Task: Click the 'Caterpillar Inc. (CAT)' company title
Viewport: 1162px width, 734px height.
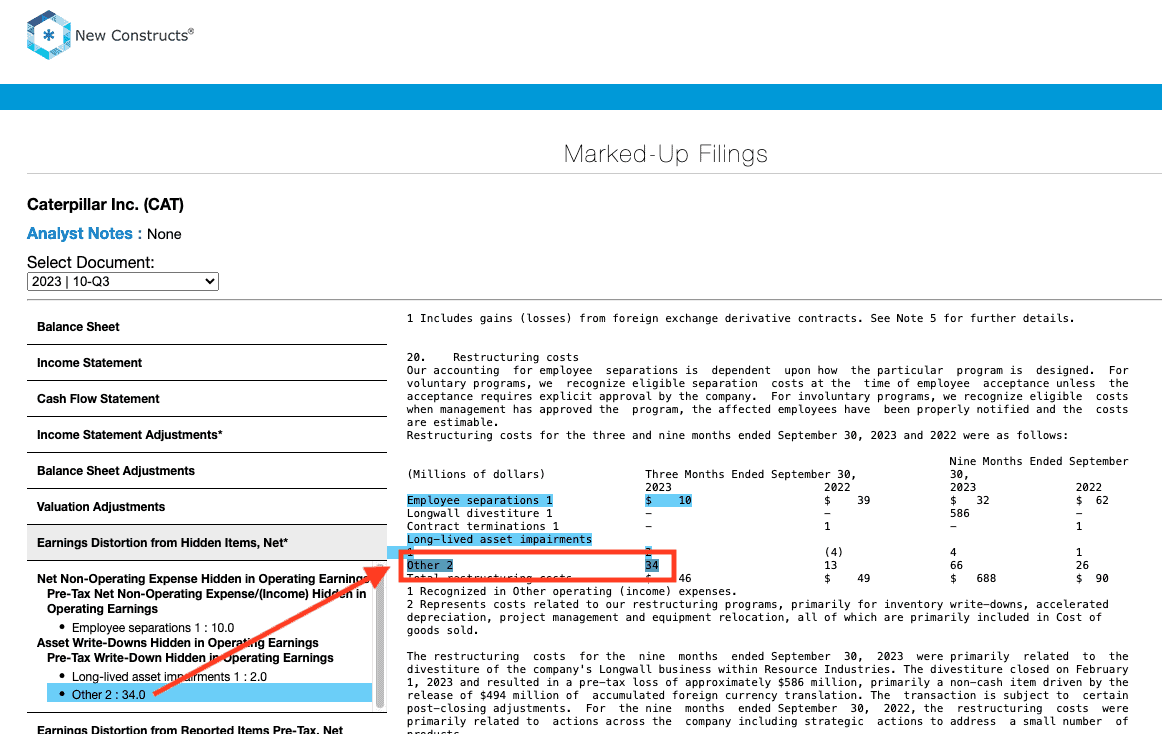Action: coord(105,205)
